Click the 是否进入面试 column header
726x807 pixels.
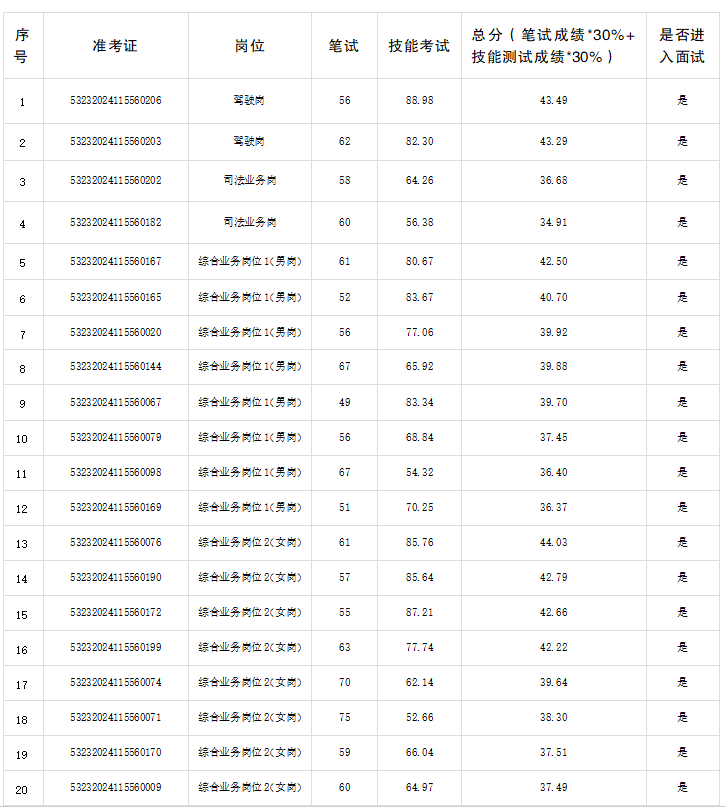tap(682, 46)
